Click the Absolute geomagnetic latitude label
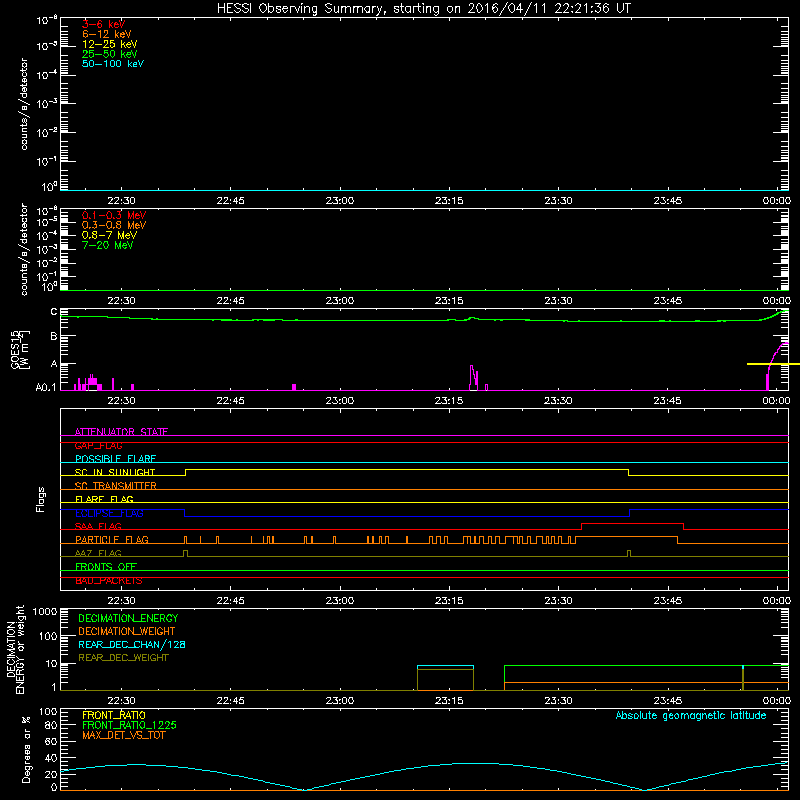Viewport: 800px width, 800px height. (x=691, y=715)
